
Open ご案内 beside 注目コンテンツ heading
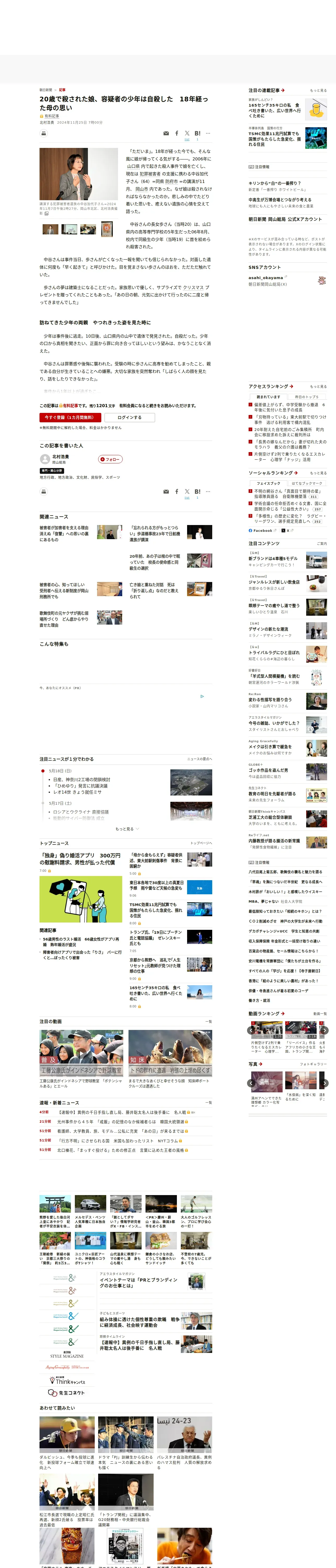321,544
